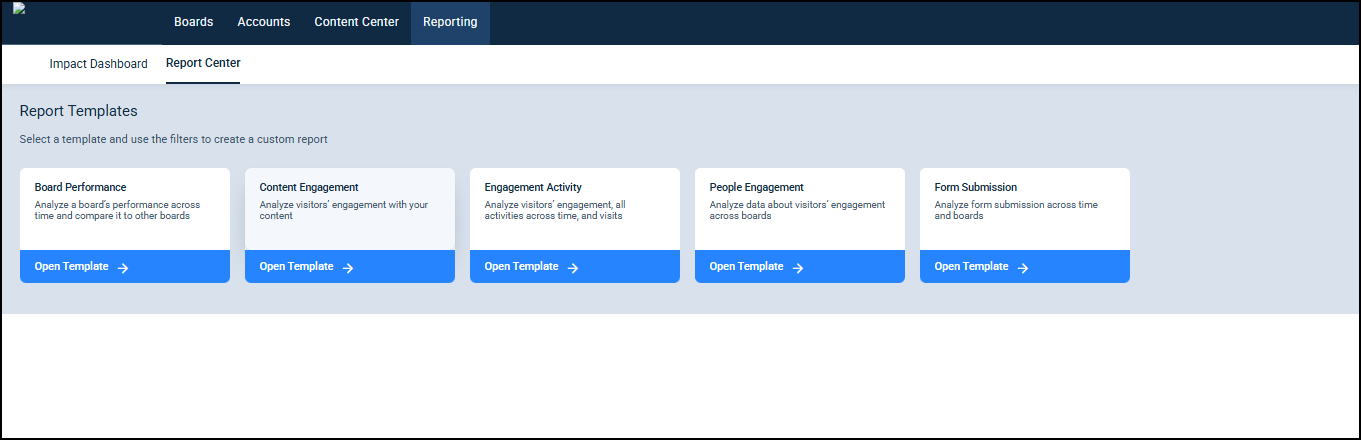Open Template for Engagement Activity
The width and height of the screenshot is (1361, 440).
(x=522, y=267)
